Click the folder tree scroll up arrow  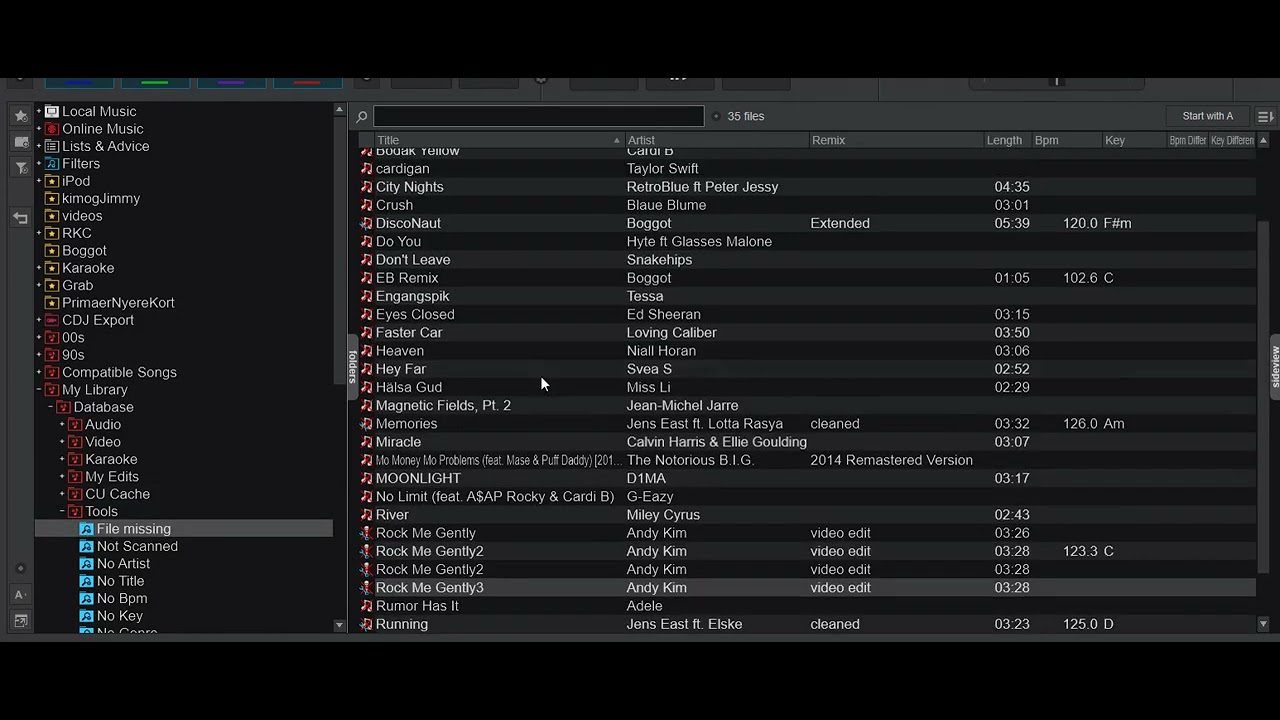click(x=339, y=110)
